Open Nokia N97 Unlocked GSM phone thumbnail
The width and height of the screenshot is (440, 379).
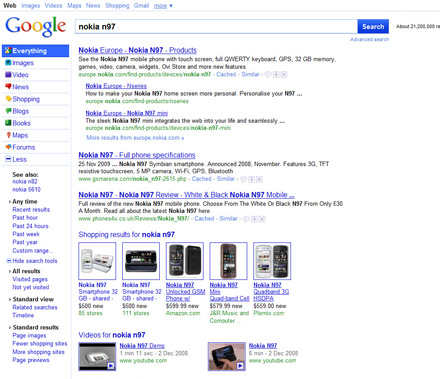[185, 261]
